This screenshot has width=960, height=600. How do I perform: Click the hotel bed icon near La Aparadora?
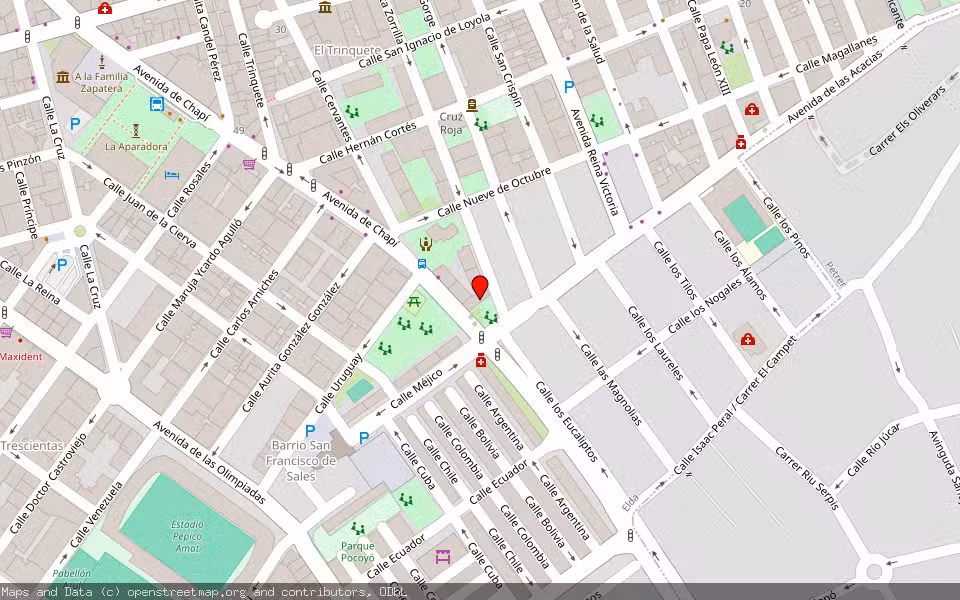171,175
